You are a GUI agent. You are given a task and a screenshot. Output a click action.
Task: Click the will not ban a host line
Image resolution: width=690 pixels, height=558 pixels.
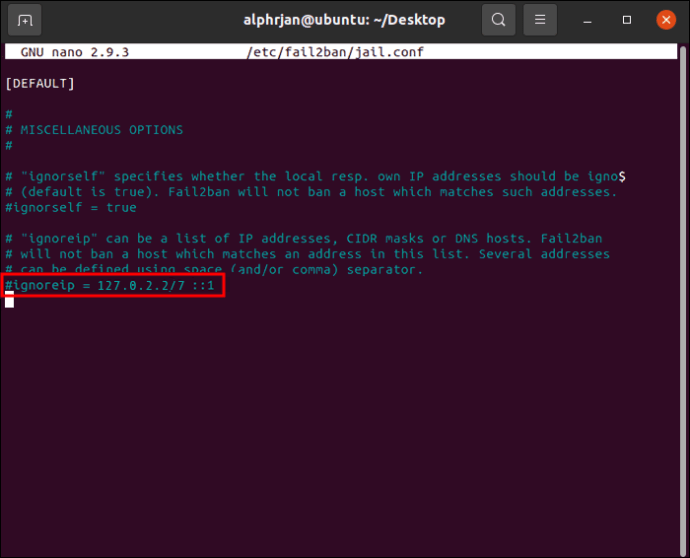[x=308, y=254]
